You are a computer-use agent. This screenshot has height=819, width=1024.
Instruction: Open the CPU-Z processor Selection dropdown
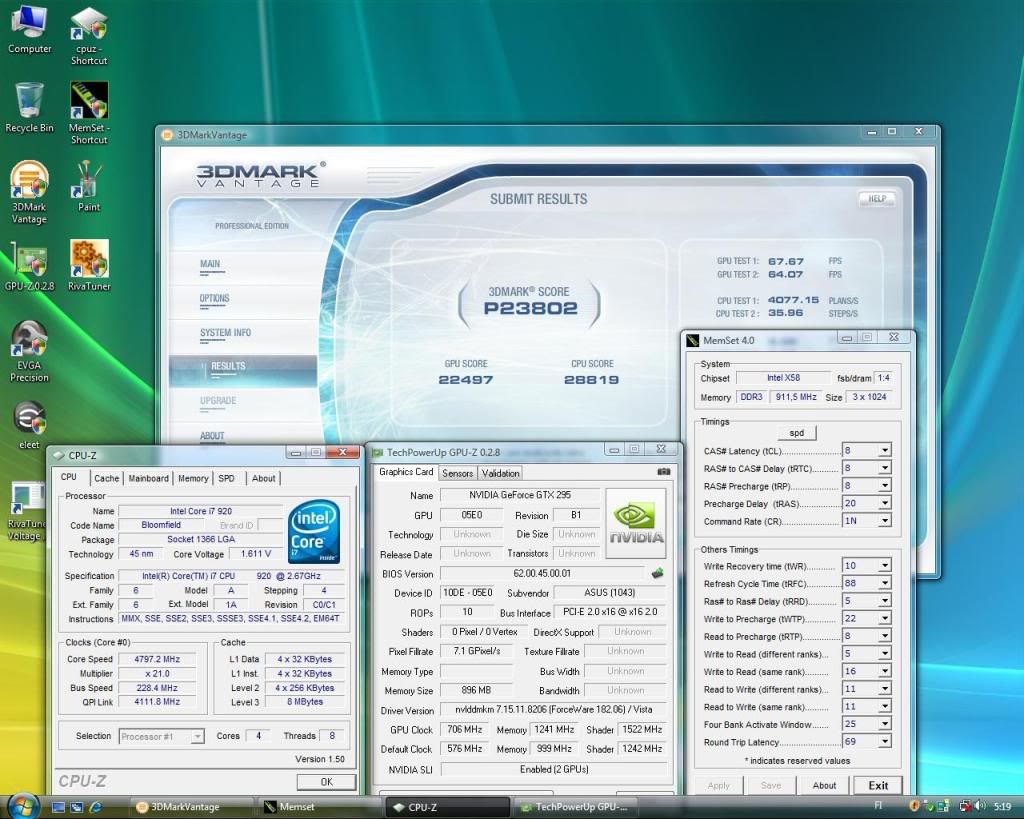click(161, 736)
